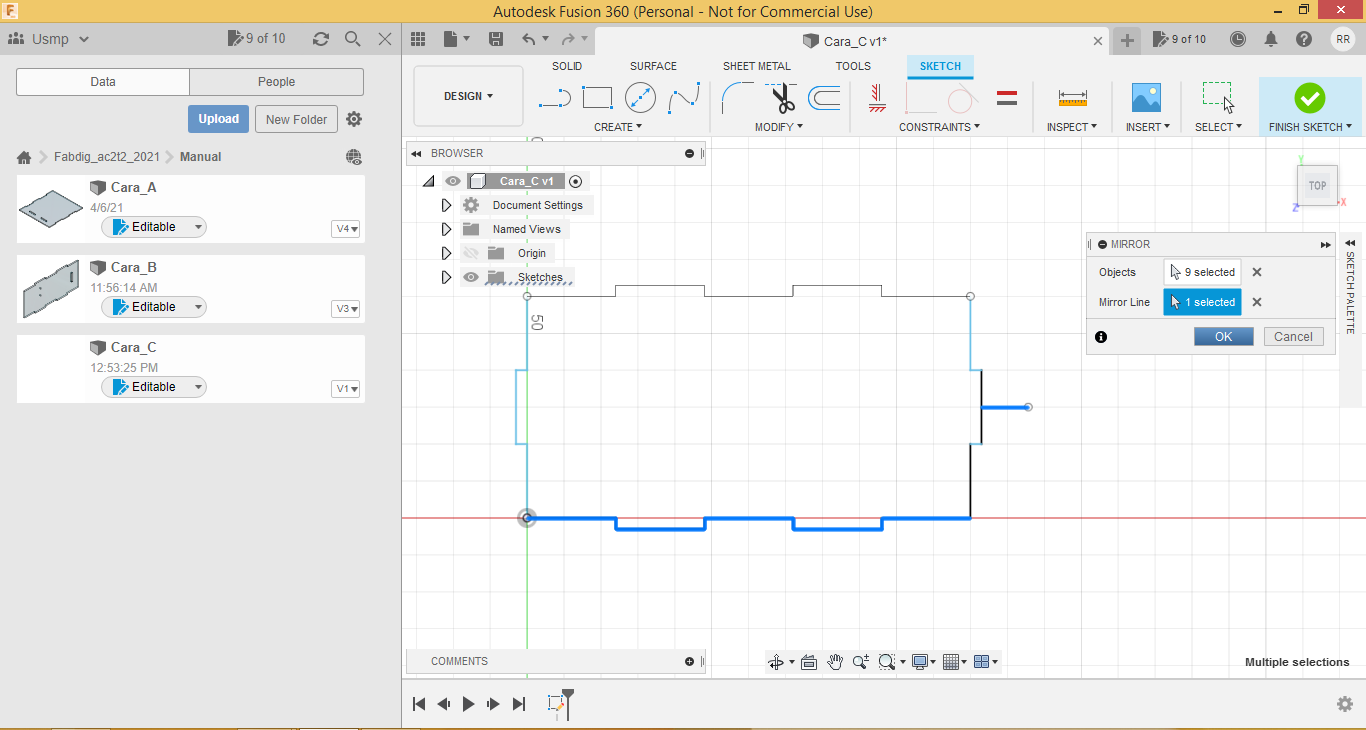Expand the Named Views node
This screenshot has height=730, width=1366.
click(x=446, y=229)
